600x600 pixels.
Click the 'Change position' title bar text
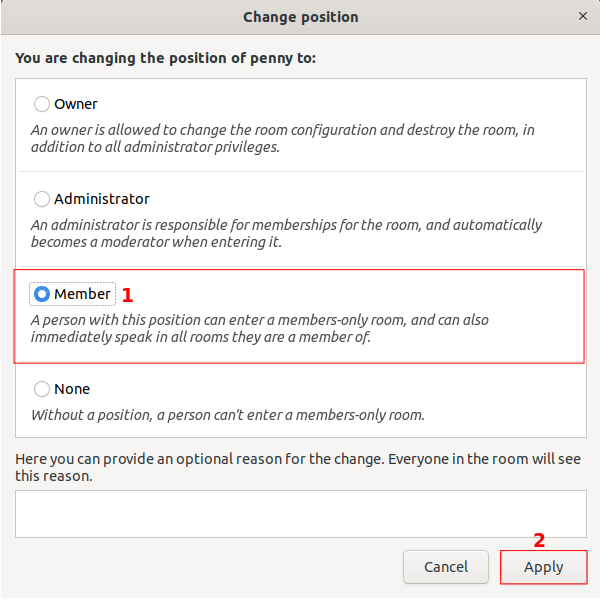coord(300,17)
